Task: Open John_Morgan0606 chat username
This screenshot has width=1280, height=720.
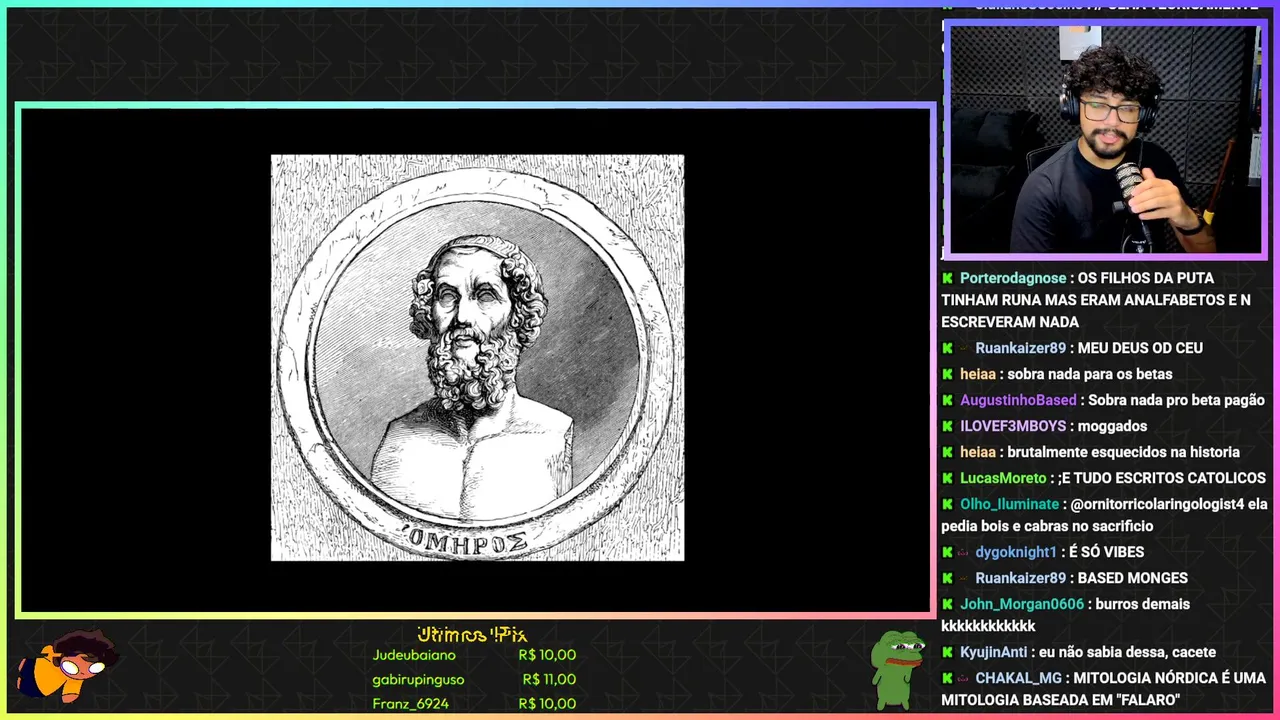Action: point(1022,604)
